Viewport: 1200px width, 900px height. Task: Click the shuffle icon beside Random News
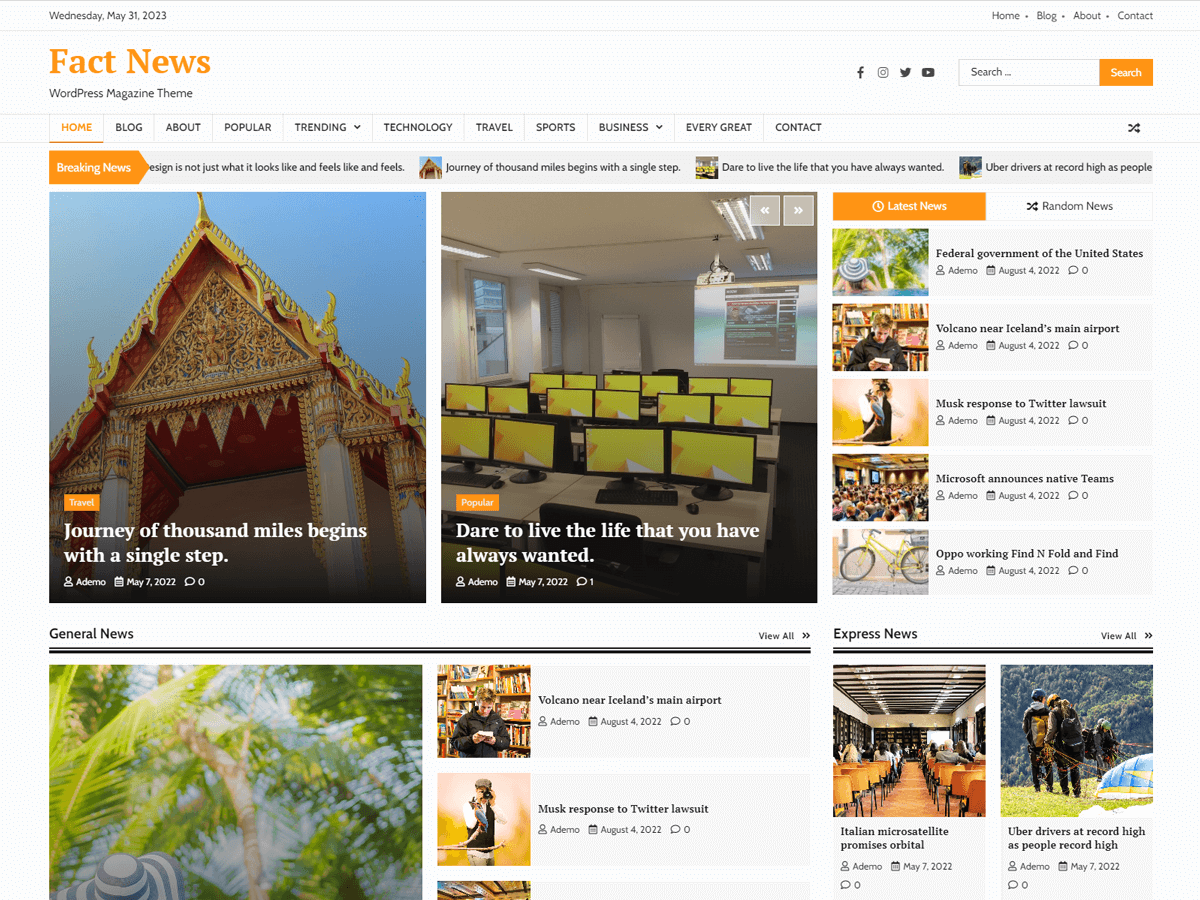coord(1033,206)
